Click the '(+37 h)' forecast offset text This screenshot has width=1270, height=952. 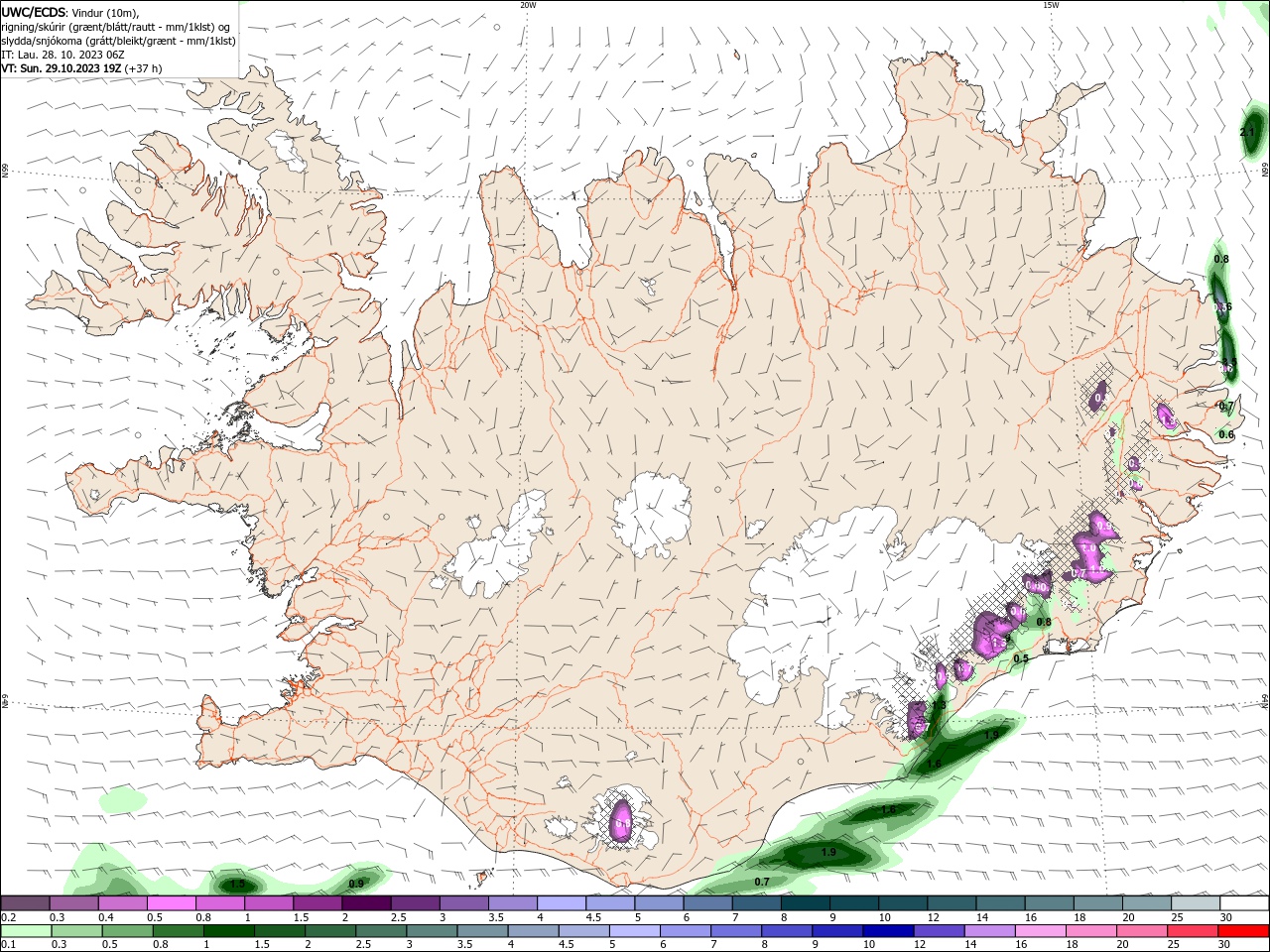[x=144, y=68]
